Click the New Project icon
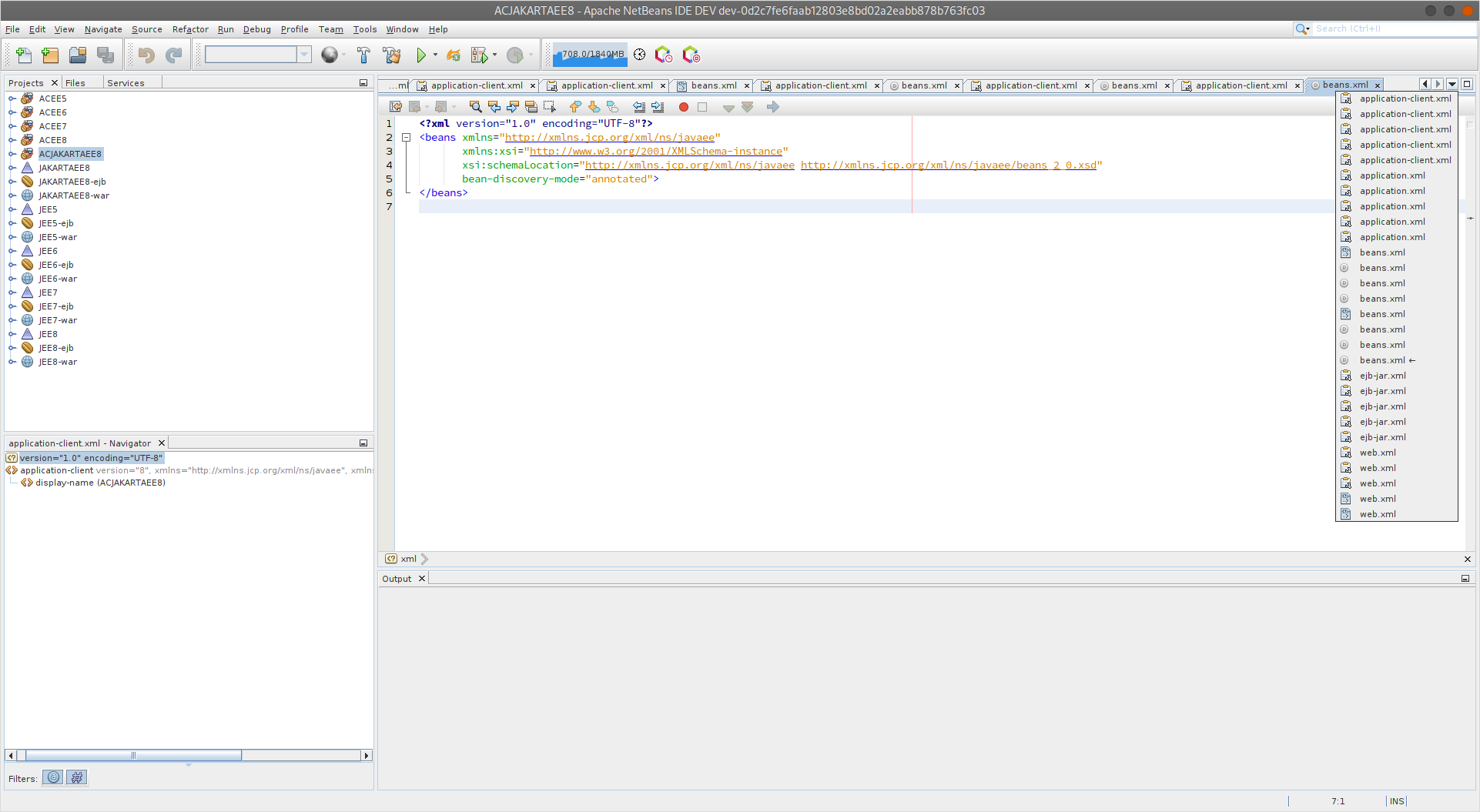 50,55
